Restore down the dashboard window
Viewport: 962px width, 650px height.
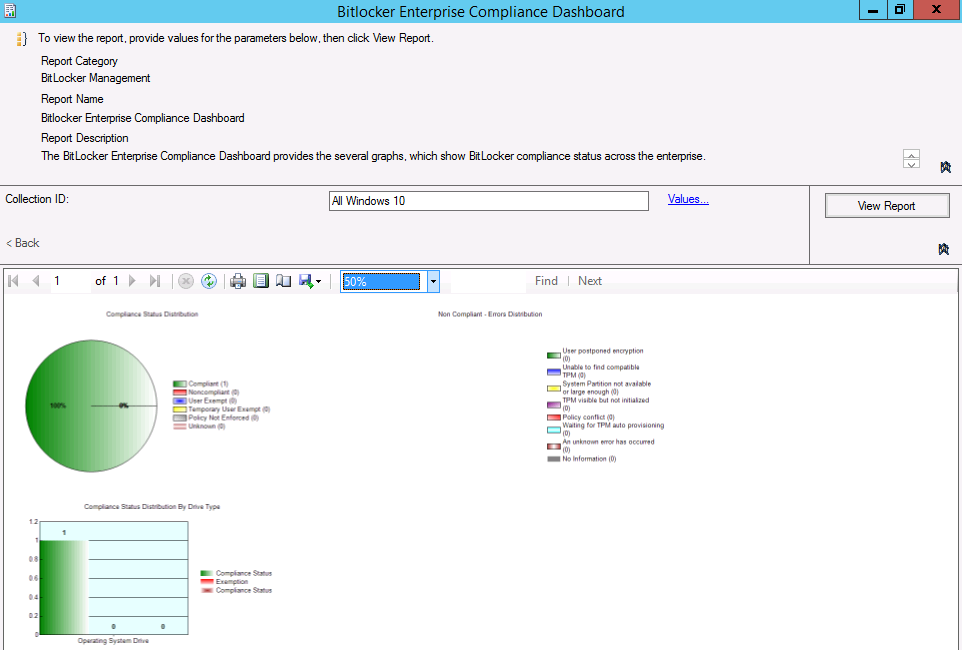(x=899, y=10)
